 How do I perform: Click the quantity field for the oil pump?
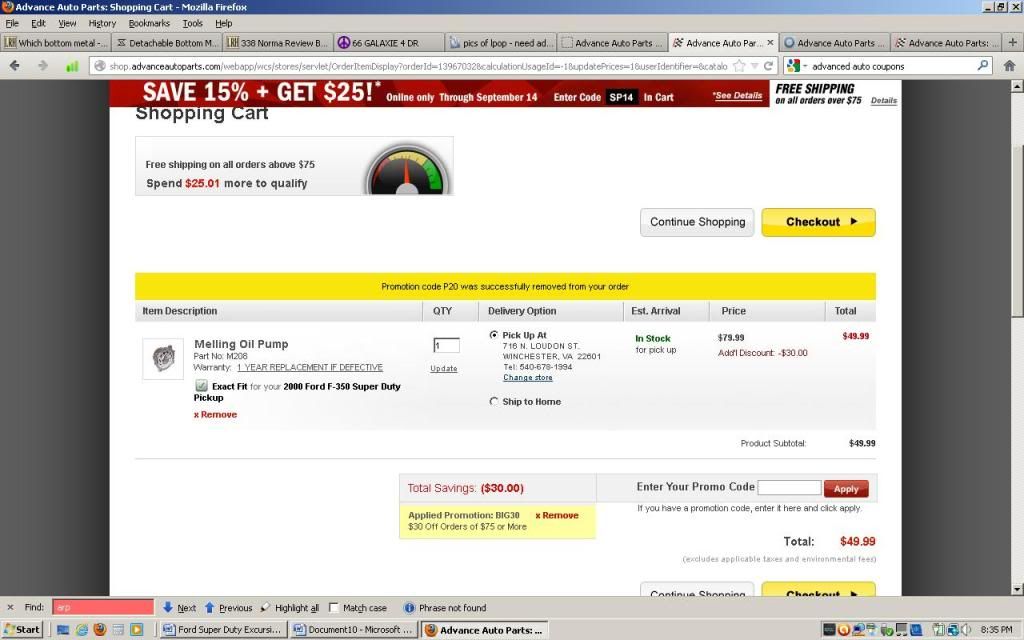[447, 345]
